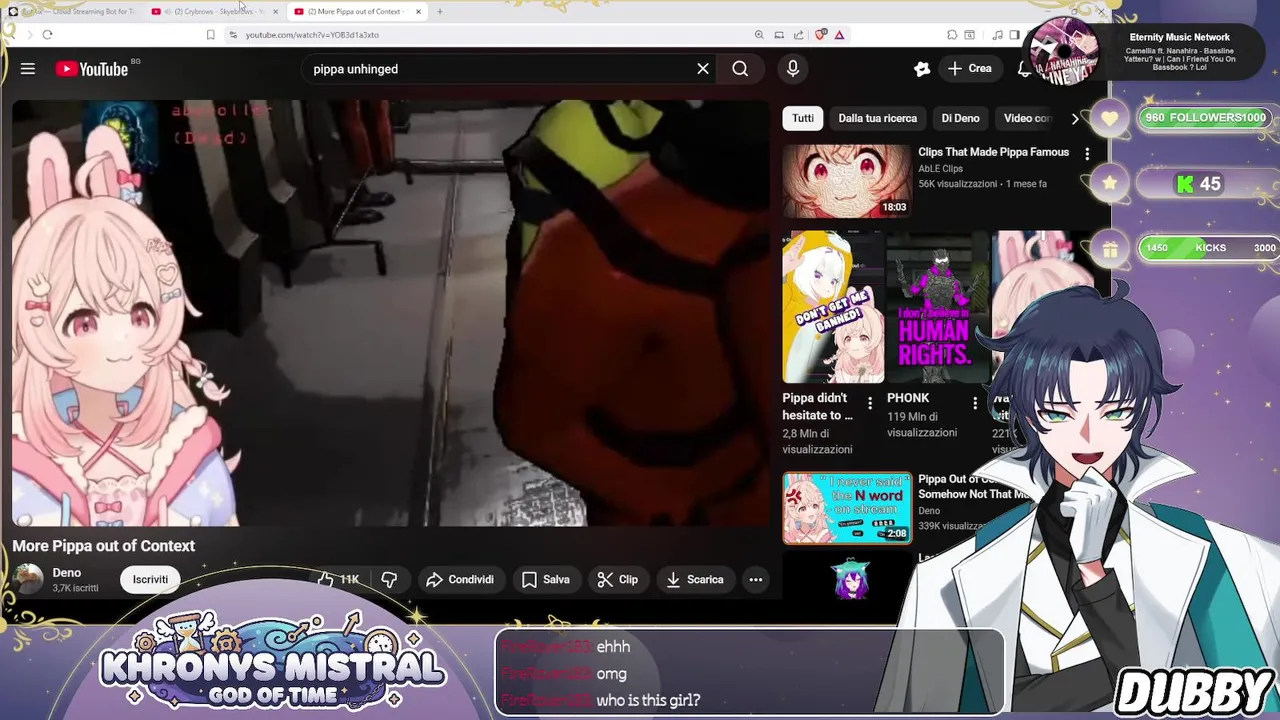Image resolution: width=1280 pixels, height=720 pixels.
Task: Select the More Pippa out of Context tab
Action: [355, 11]
